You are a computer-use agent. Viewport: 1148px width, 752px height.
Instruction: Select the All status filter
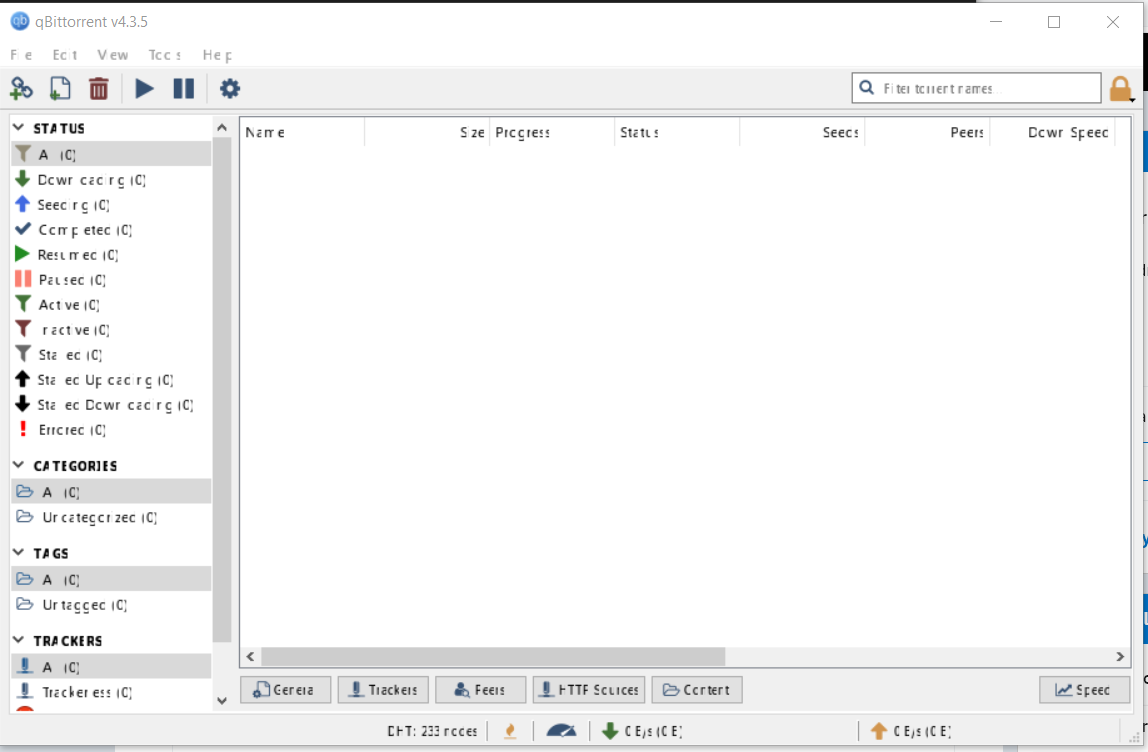pos(111,154)
